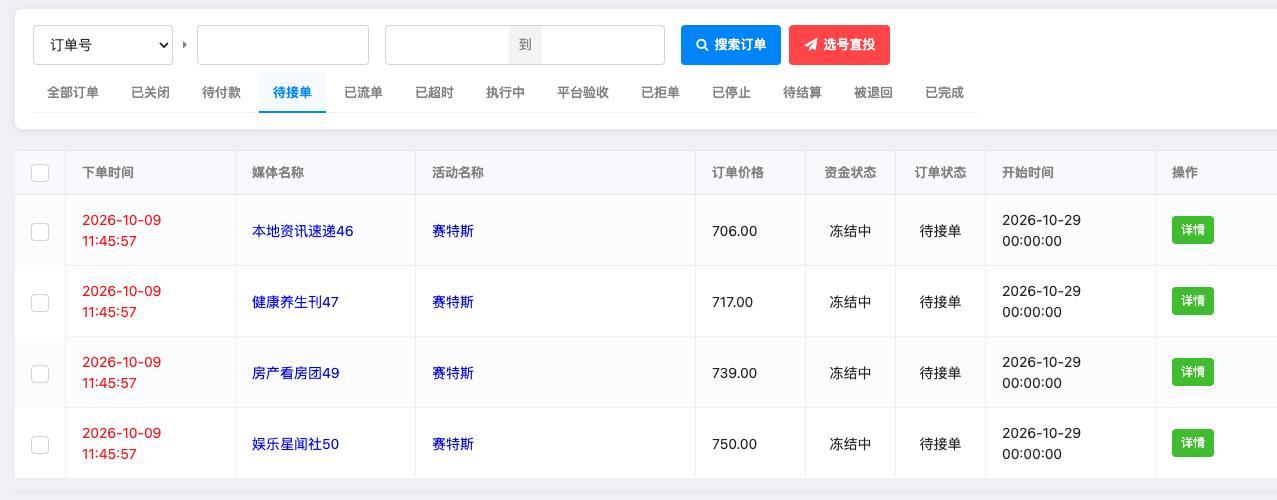Check the row for 本地资讯速递46

[x=40, y=231]
